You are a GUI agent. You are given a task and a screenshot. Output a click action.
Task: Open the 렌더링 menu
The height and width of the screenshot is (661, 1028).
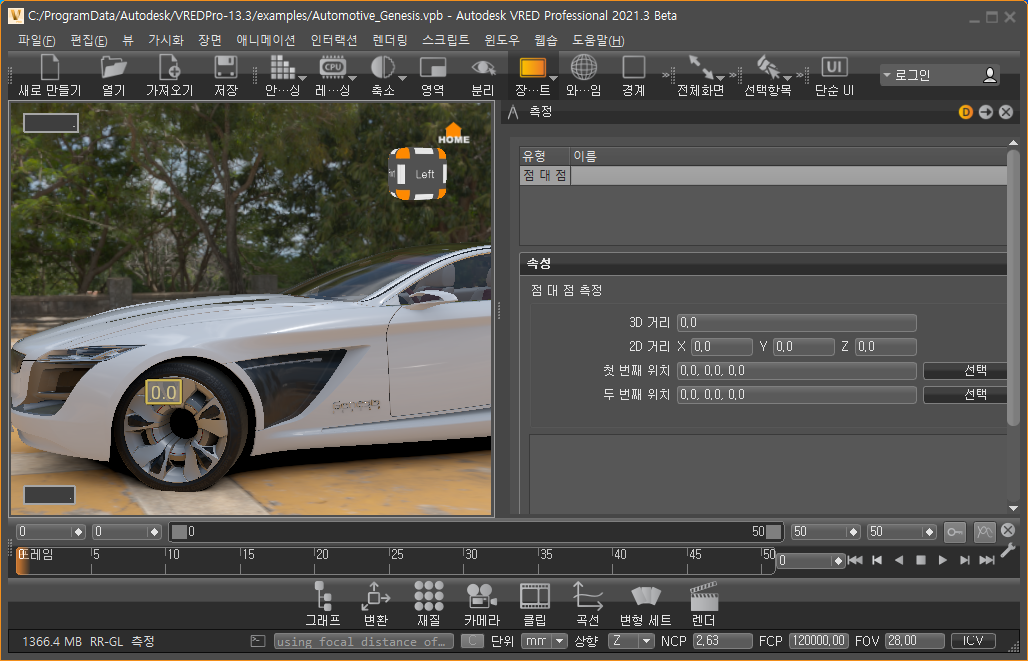389,41
